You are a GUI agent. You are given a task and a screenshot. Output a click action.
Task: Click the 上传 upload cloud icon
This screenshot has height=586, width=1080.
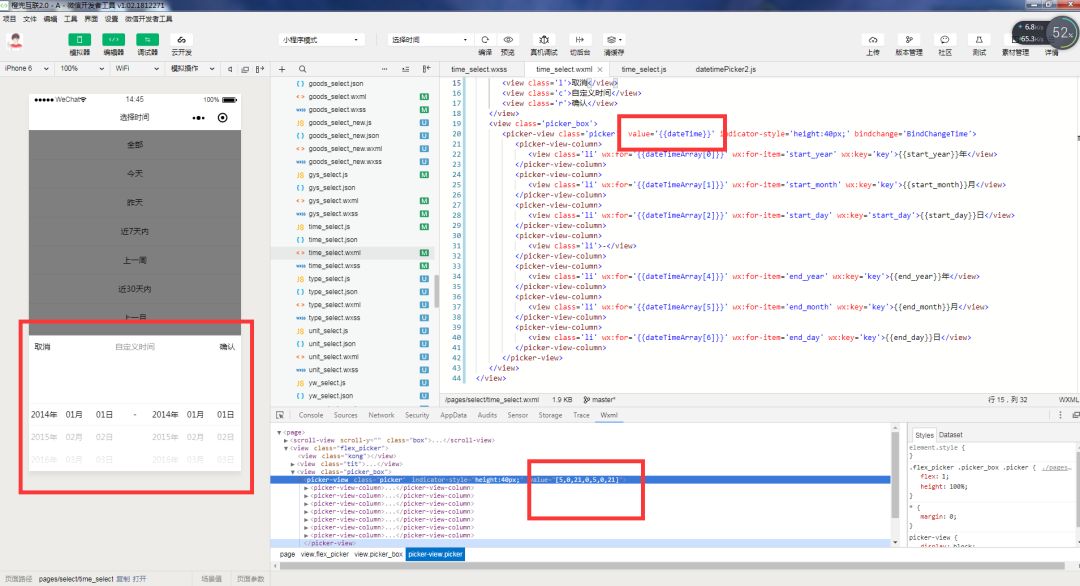tap(873, 40)
